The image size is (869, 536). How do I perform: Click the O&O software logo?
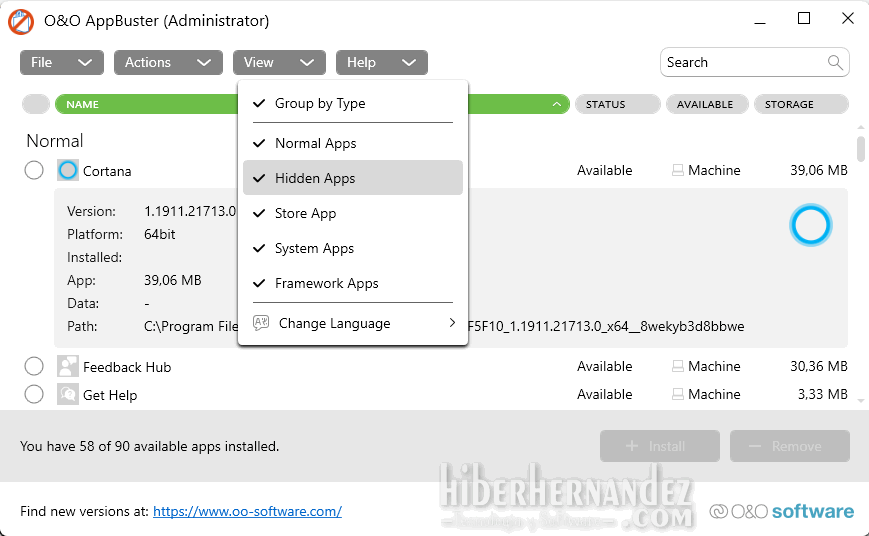pyautogui.click(x=781, y=511)
